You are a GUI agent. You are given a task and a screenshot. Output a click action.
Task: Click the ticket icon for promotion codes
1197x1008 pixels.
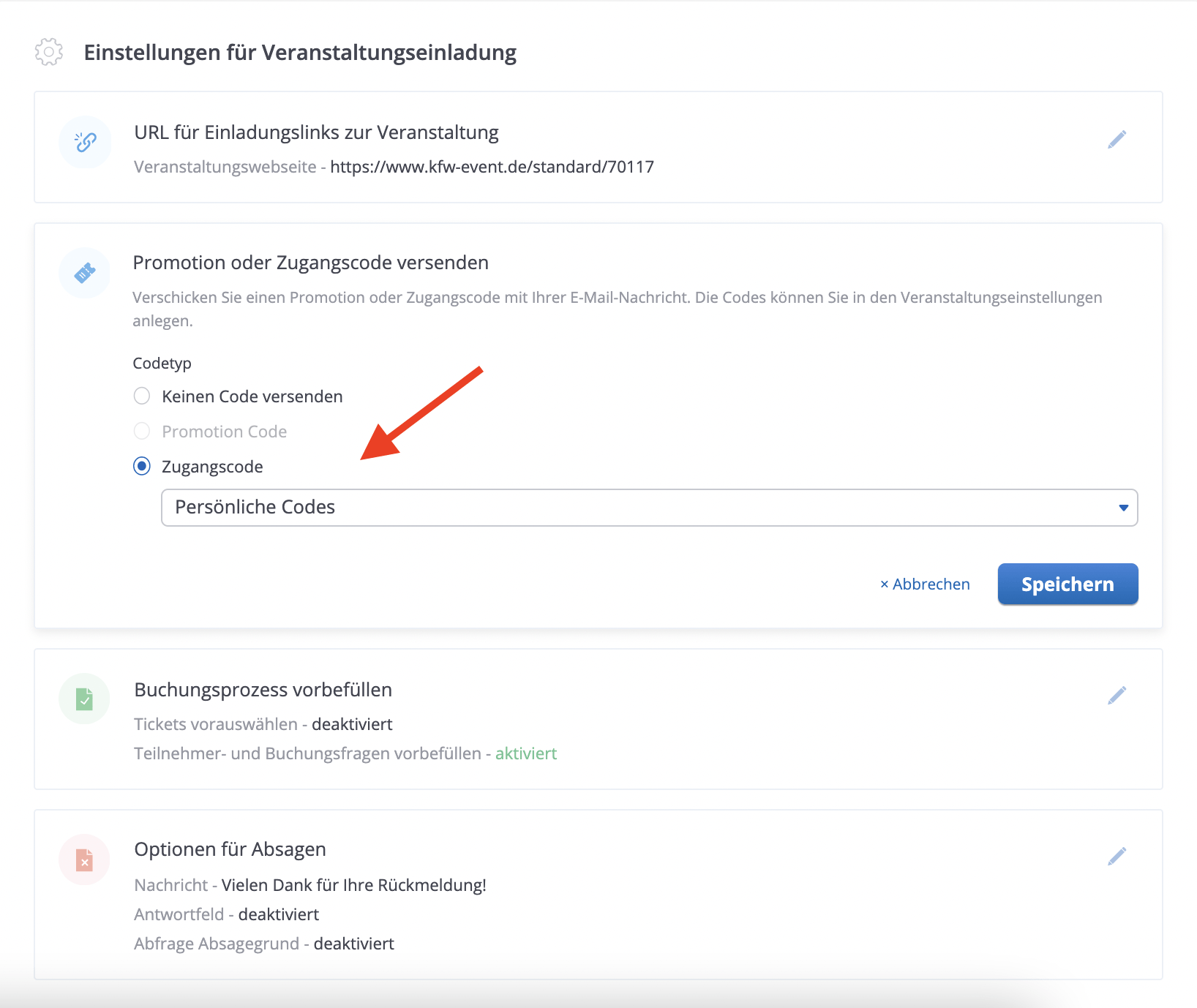(x=86, y=273)
